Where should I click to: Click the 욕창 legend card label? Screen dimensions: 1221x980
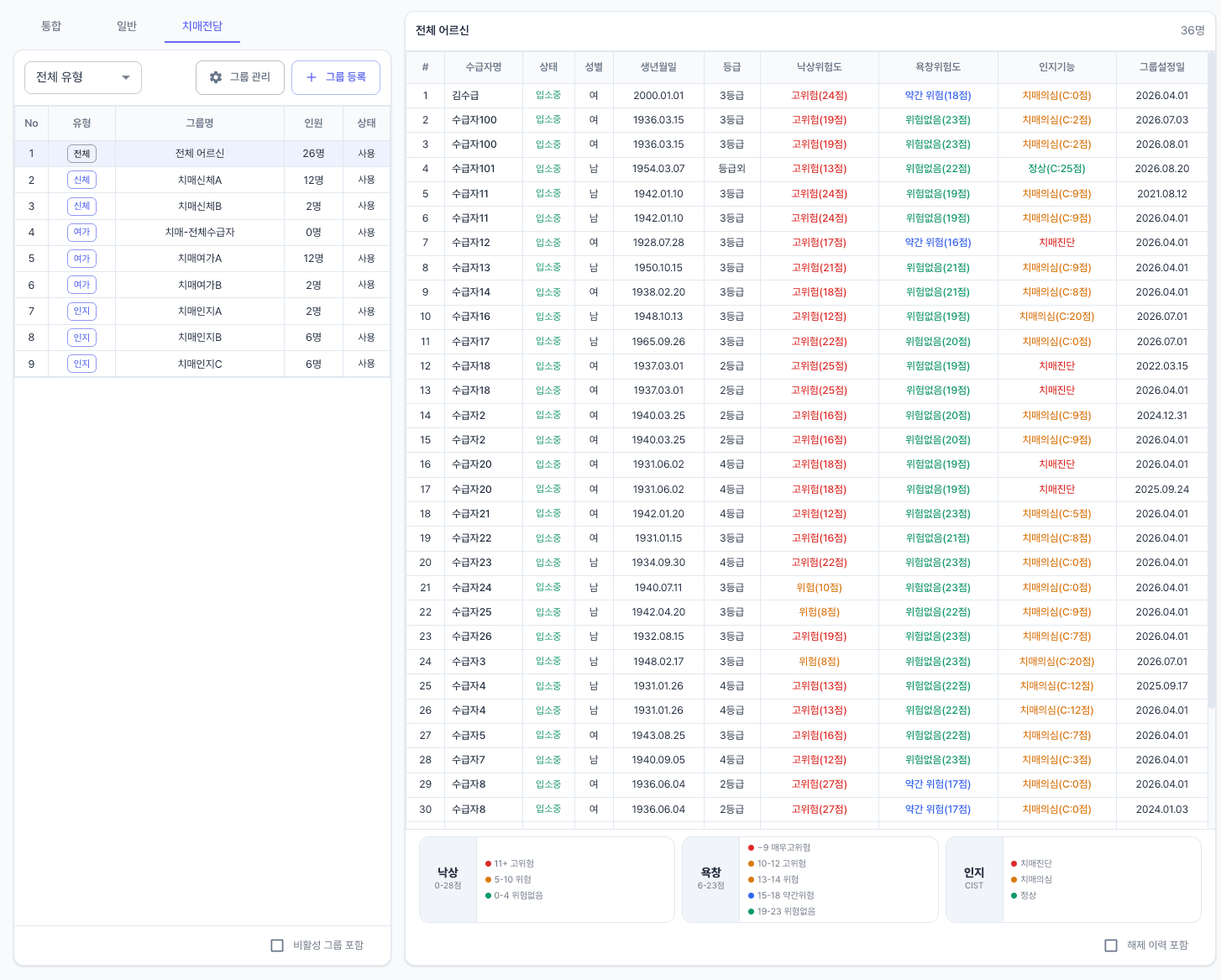[710, 878]
